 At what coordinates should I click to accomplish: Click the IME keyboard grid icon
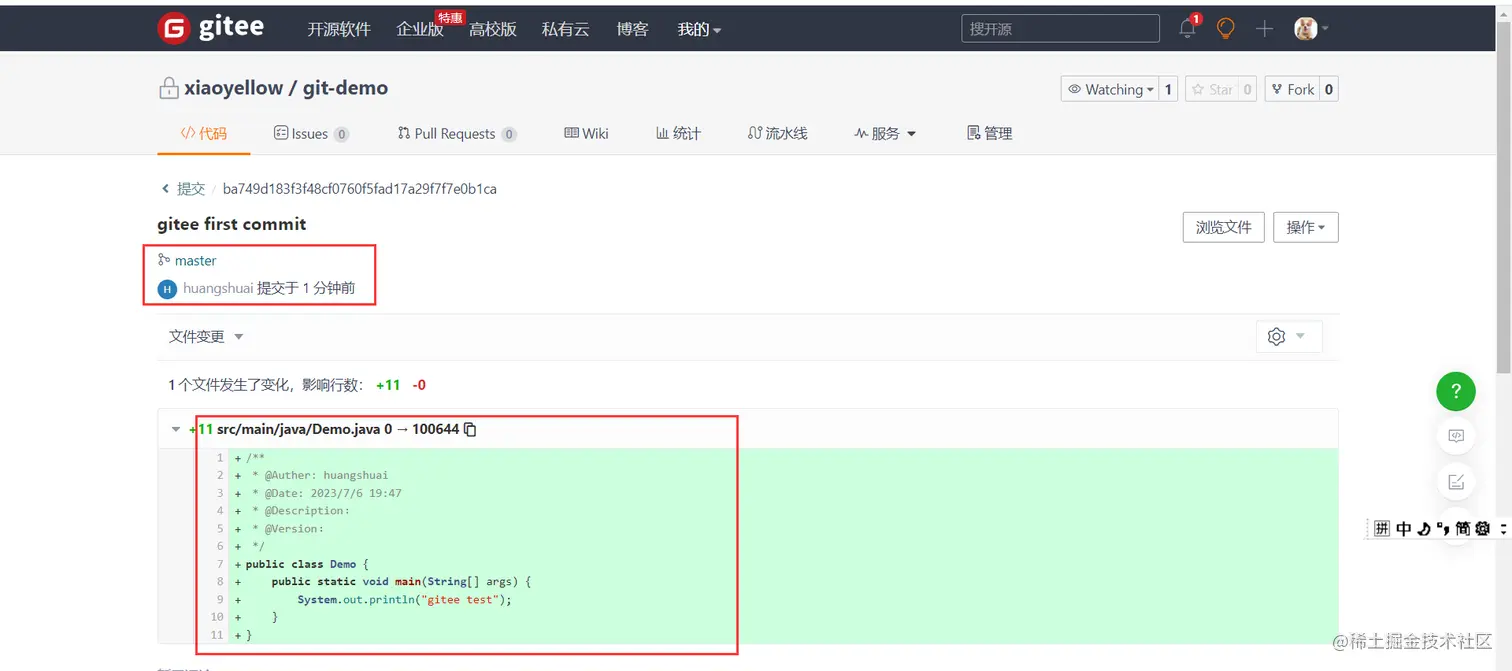click(1382, 528)
